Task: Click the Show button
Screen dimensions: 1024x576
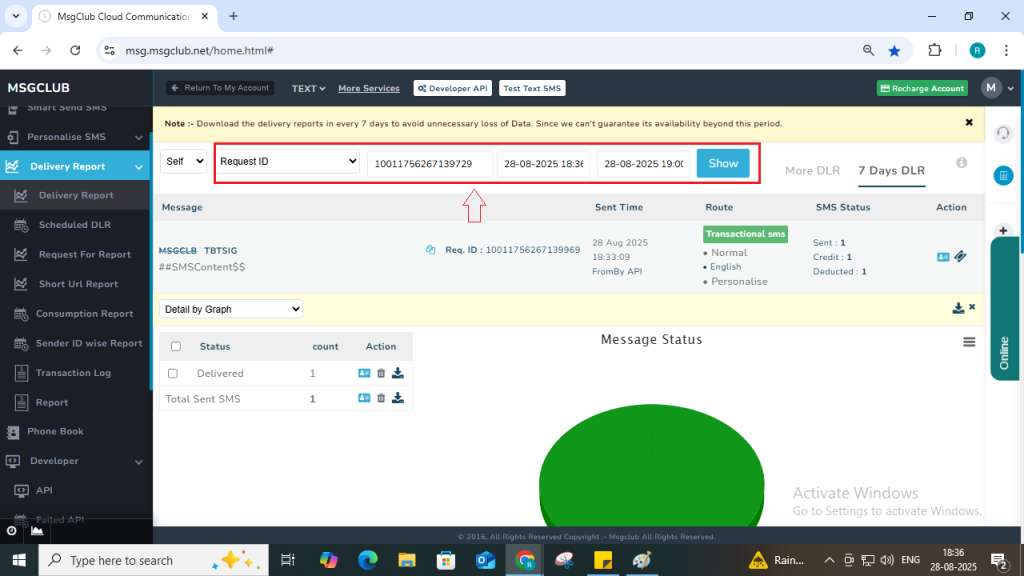Action: pos(723,163)
